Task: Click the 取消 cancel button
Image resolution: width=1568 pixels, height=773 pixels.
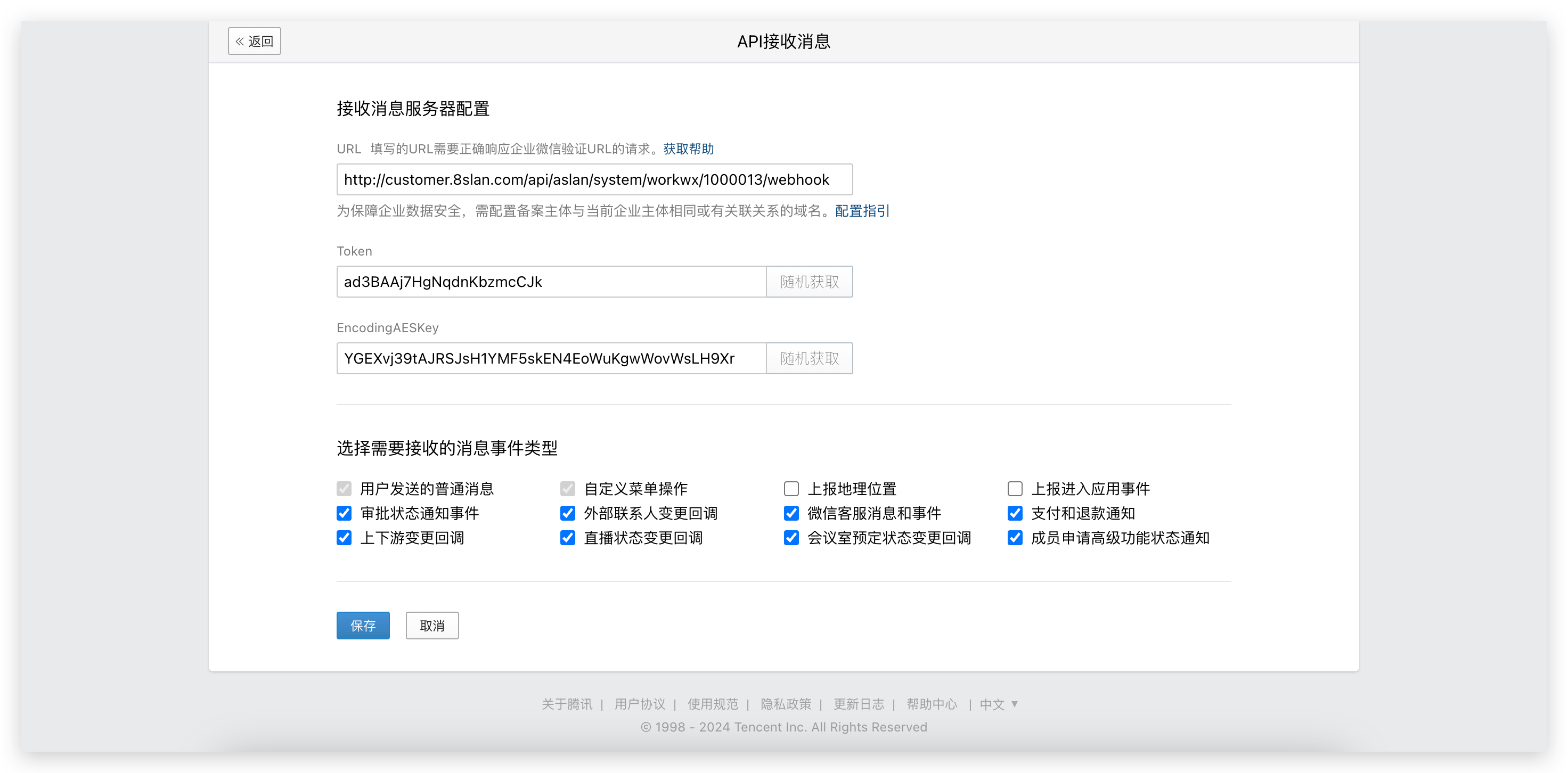Action: point(432,626)
